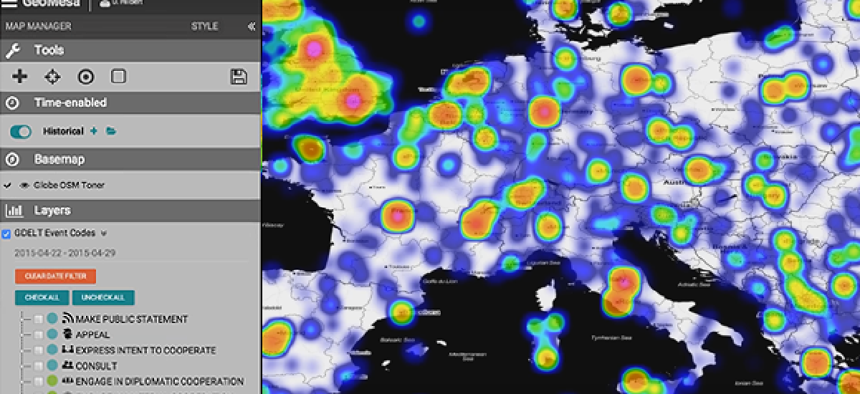860x394 pixels.
Task: Select the plus add tool
Action: 20,76
